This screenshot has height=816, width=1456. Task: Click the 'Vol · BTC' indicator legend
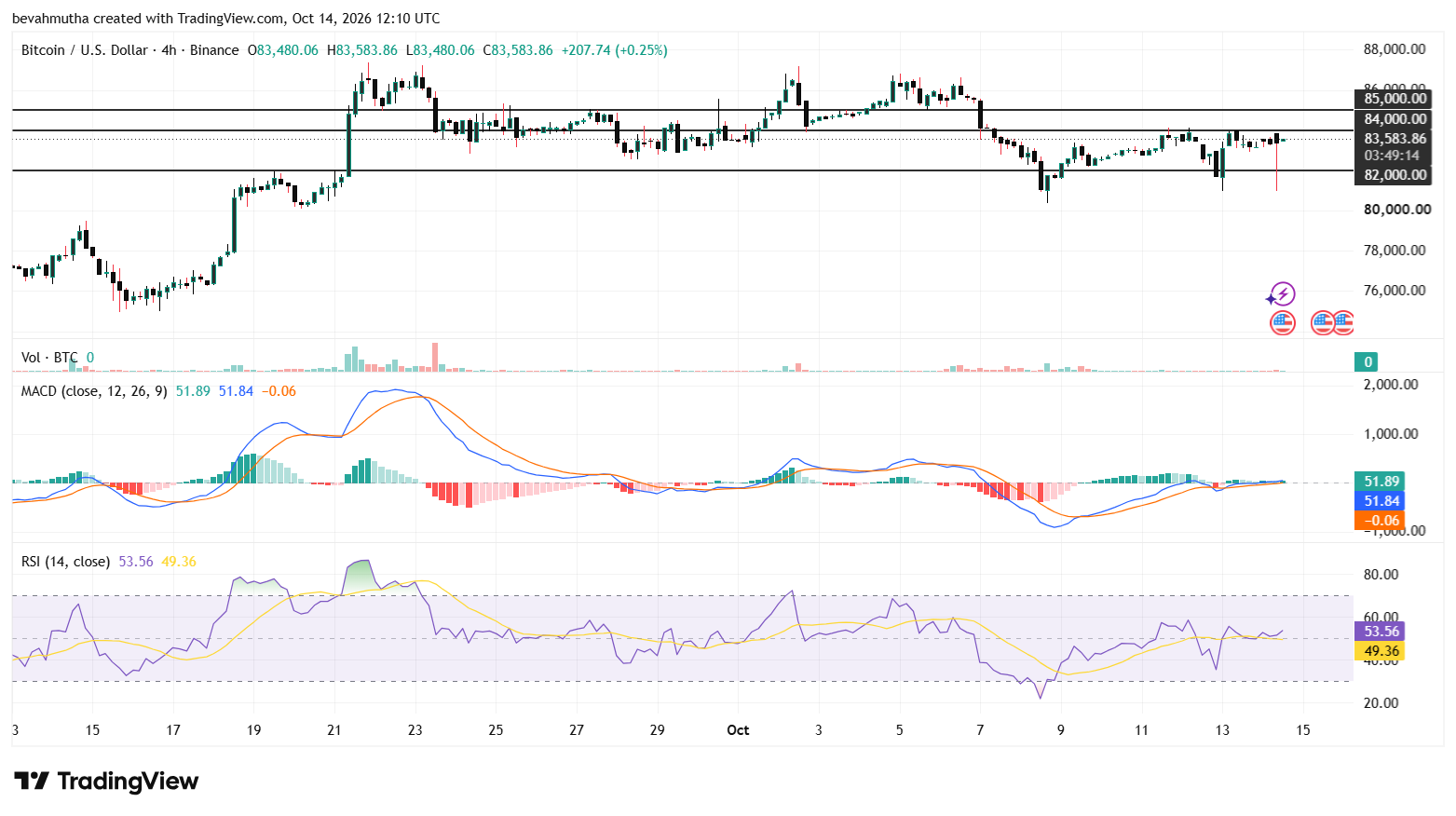pos(49,358)
